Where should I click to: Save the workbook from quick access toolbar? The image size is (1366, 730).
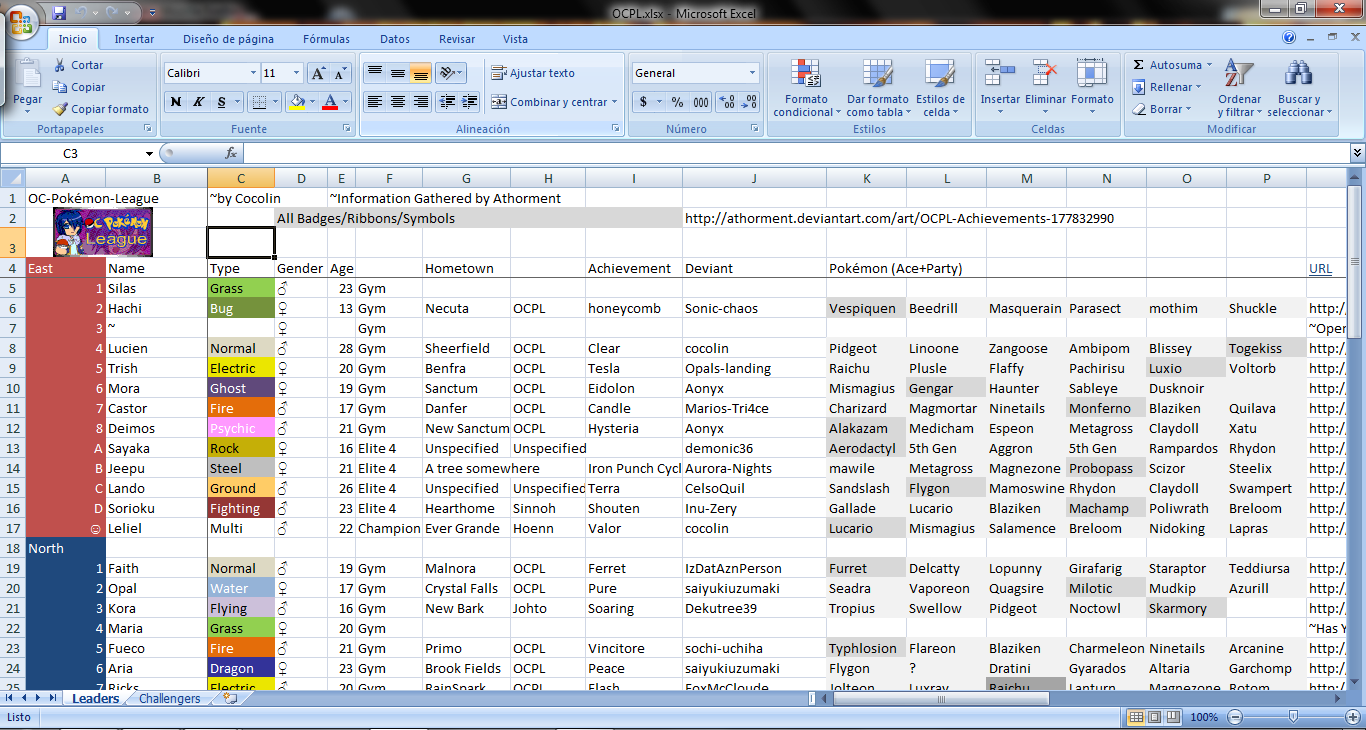tap(59, 13)
